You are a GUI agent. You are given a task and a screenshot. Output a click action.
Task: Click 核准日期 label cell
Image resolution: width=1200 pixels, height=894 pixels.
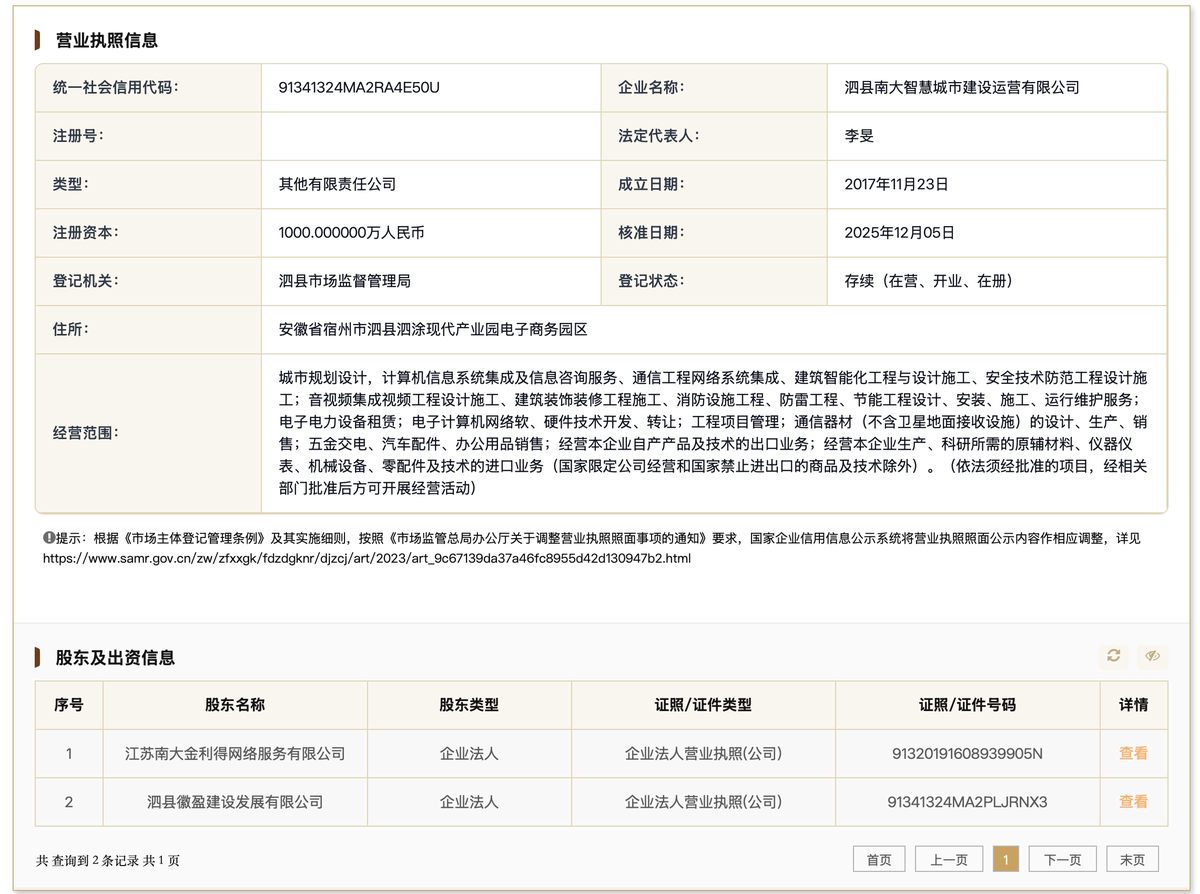coord(714,232)
